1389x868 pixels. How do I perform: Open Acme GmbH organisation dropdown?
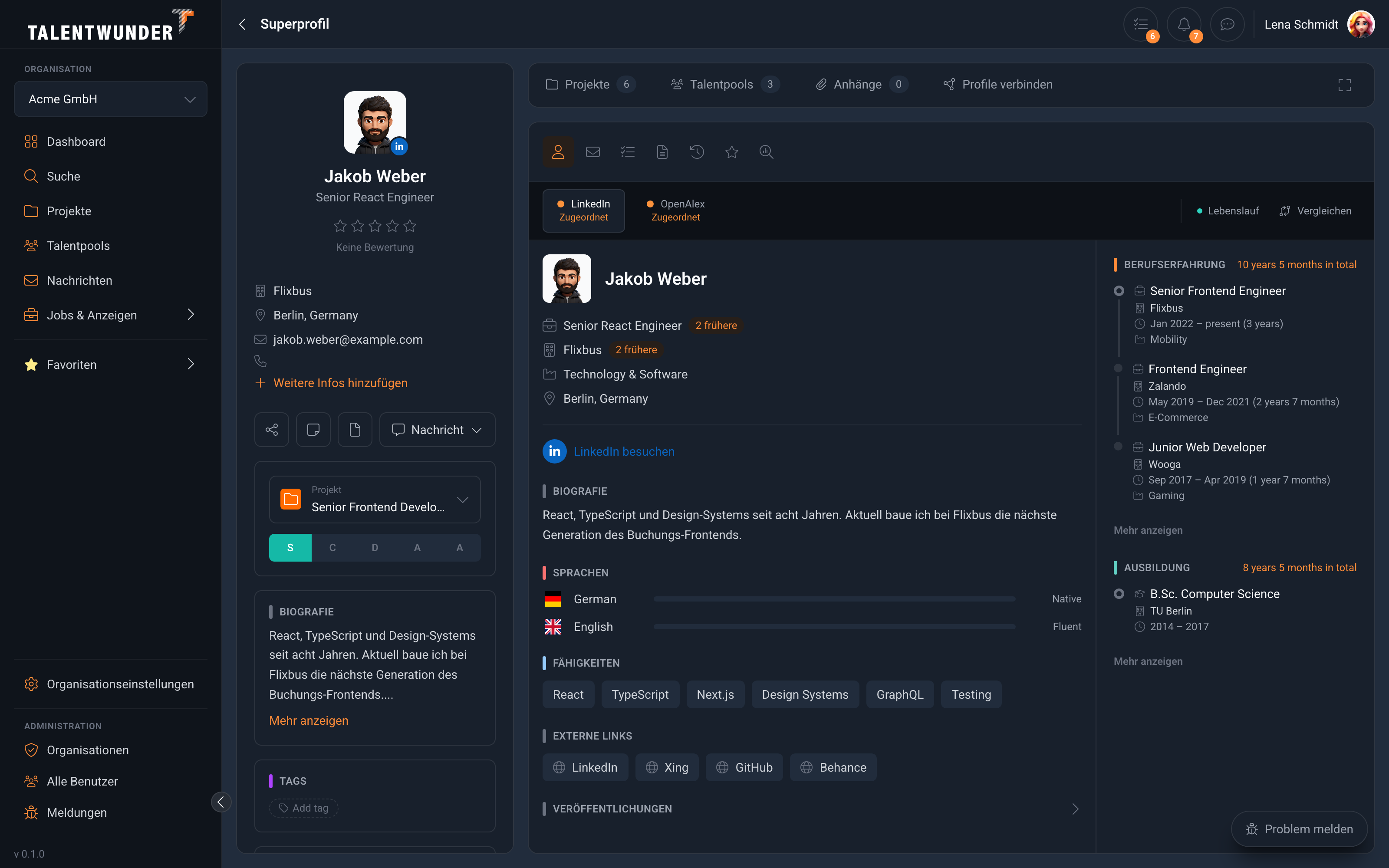click(111, 99)
